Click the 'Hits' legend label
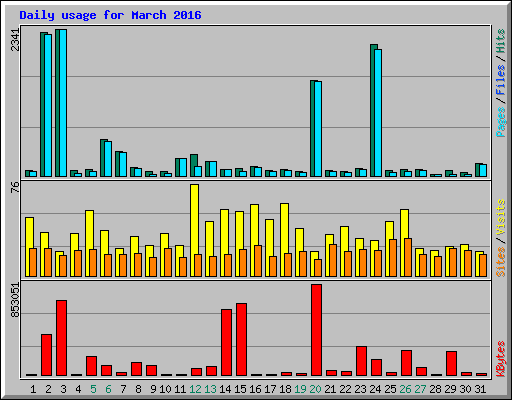512x400 pixels. (x=501, y=41)
